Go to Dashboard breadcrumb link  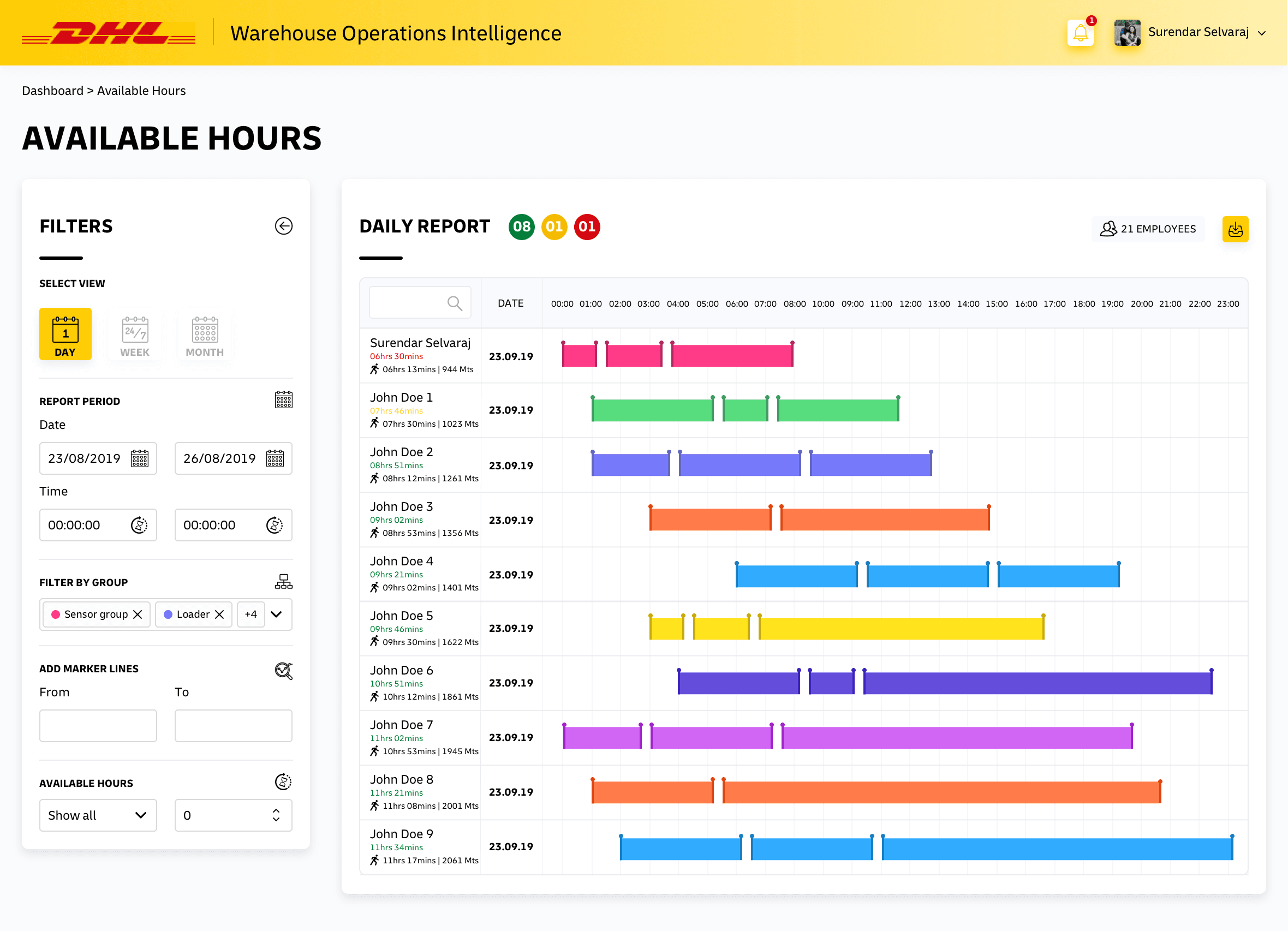click(52, 91)
